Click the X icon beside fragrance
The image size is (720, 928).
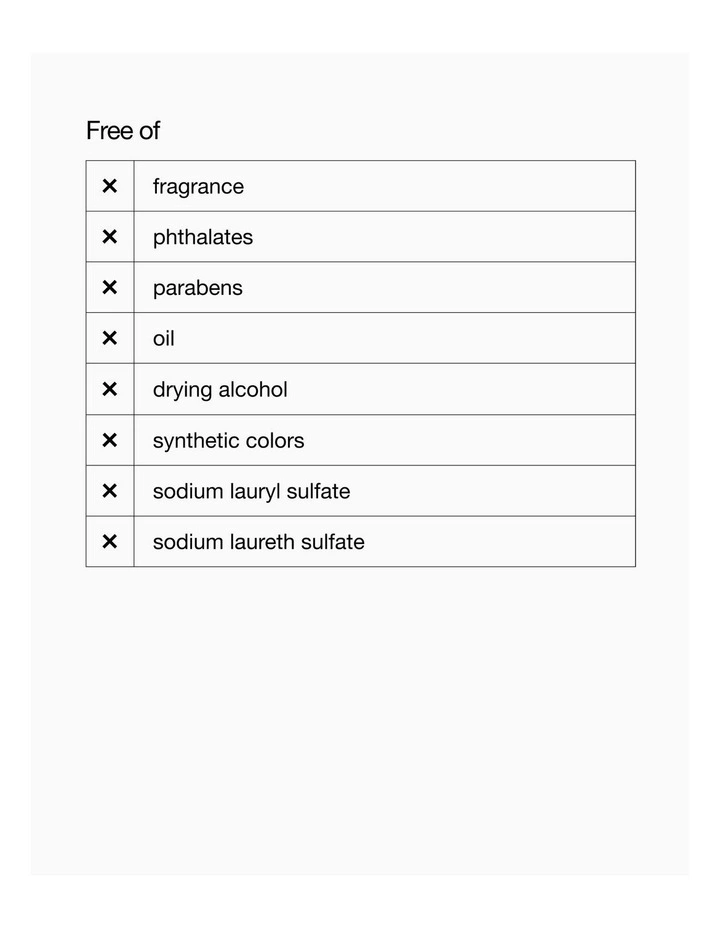[x=109, y=186]
